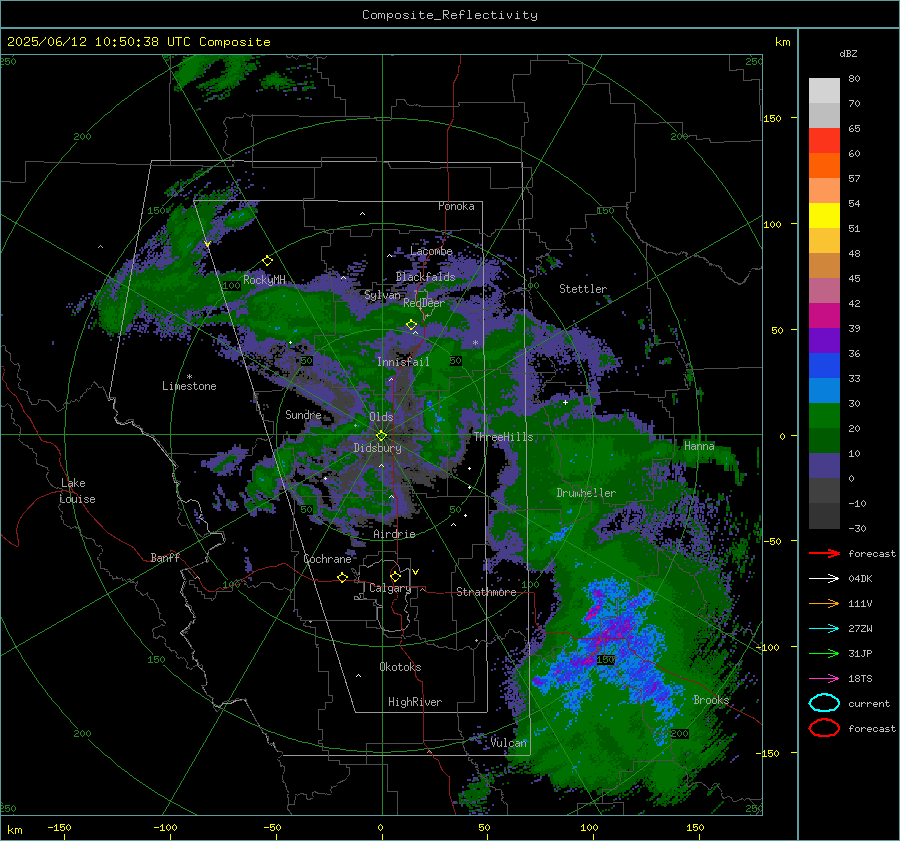Click the Brooks town label
Screen dimensions: 900x841
(x=711, y=700)
